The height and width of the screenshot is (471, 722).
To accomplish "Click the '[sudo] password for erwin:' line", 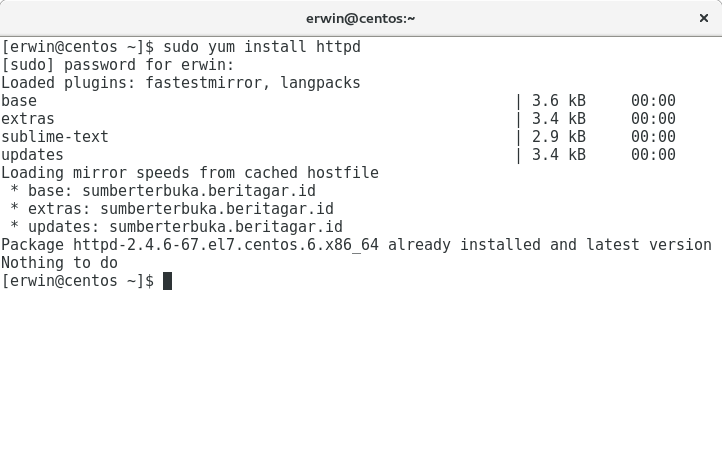I will tap(118, 65).
